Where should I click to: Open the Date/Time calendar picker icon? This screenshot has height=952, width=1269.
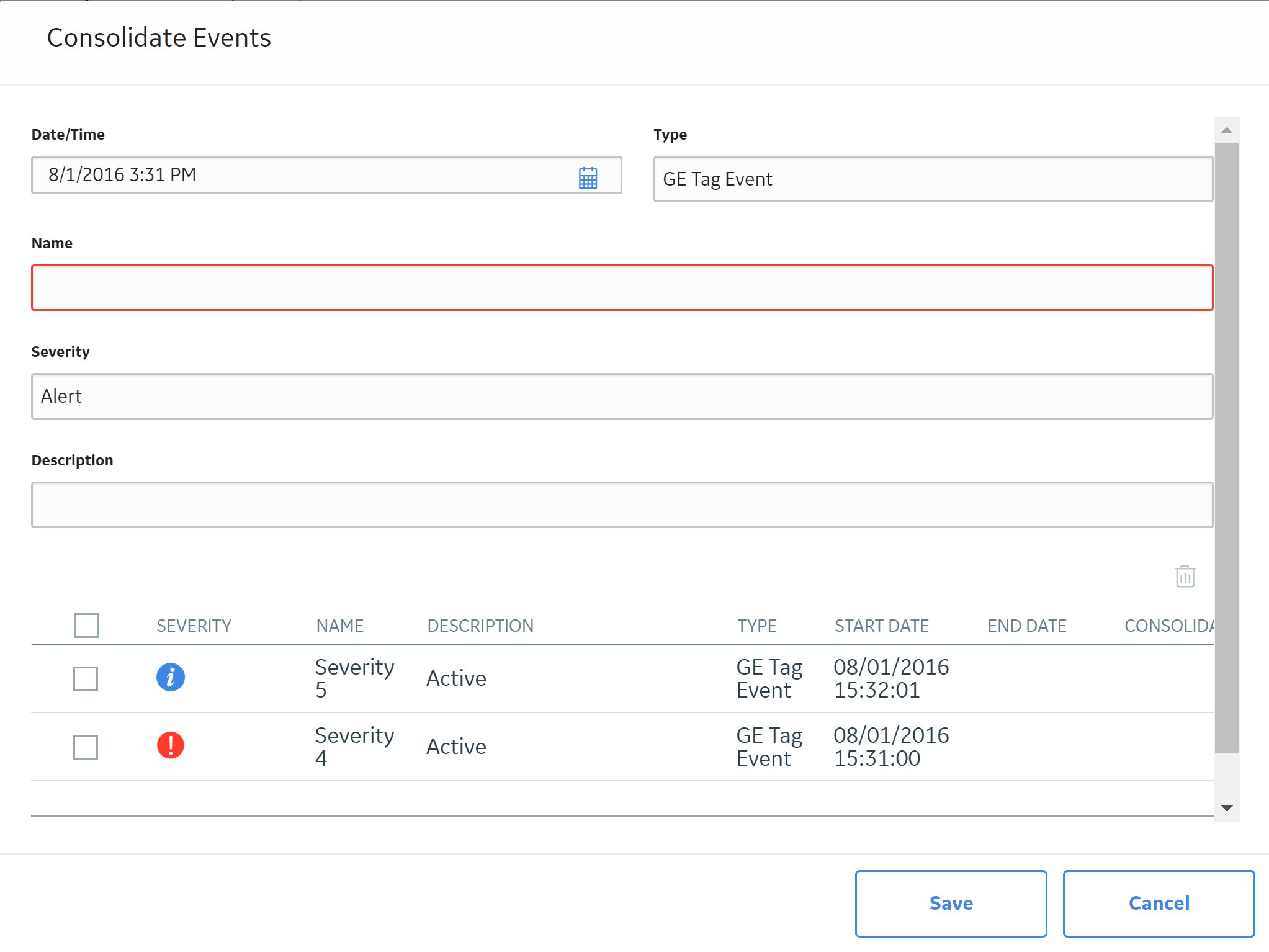coord(588,177)
